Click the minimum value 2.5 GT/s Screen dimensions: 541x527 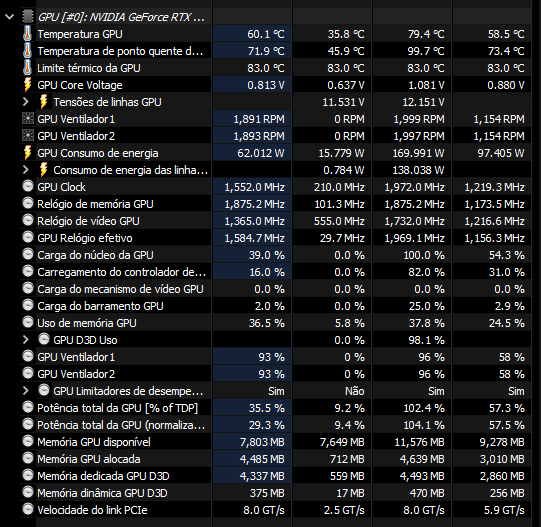click(344, 510)
